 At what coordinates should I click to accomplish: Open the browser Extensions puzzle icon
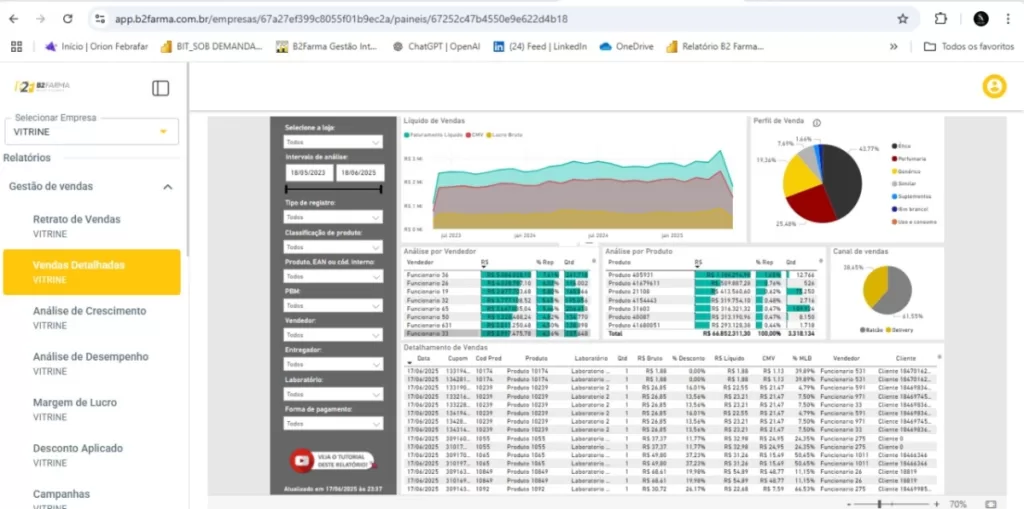click(940, 19)
